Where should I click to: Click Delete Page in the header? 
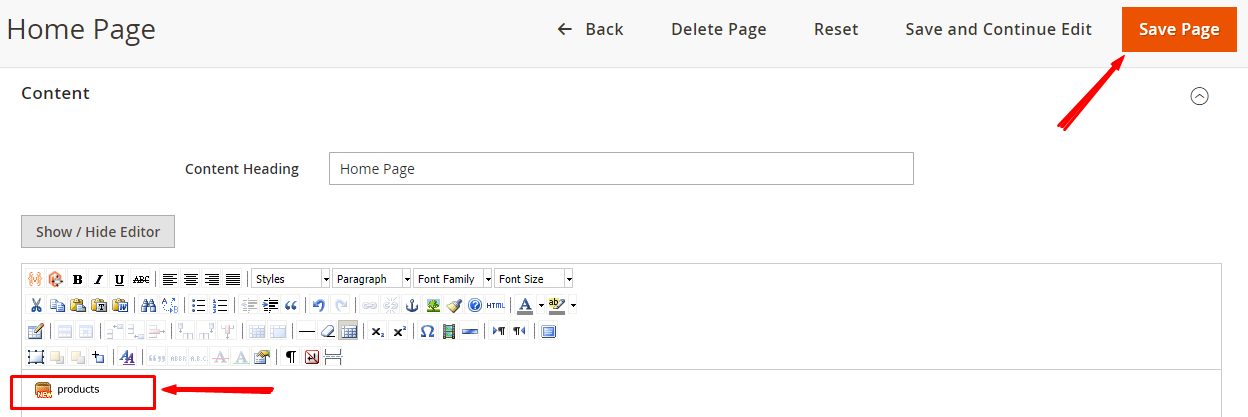pos(718,29)
